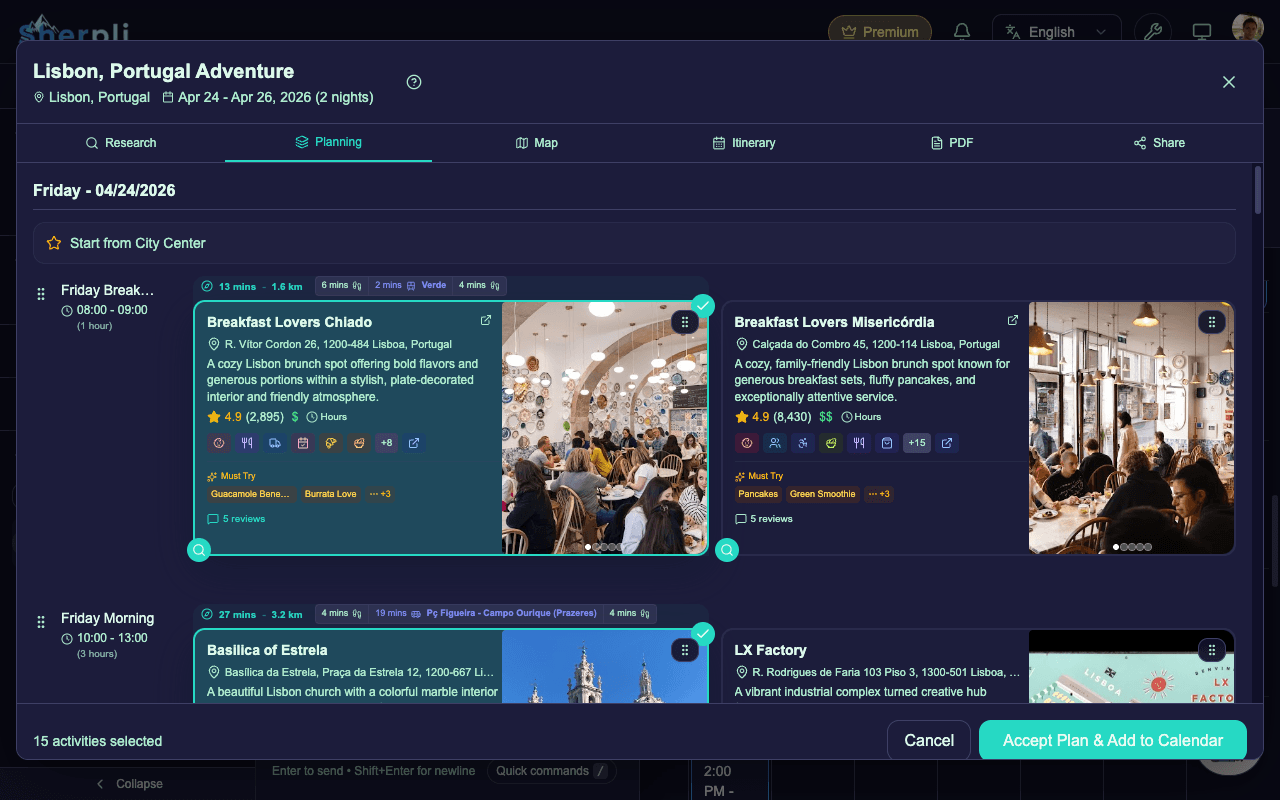Click magnifier search icon below Chiado card

199,550
